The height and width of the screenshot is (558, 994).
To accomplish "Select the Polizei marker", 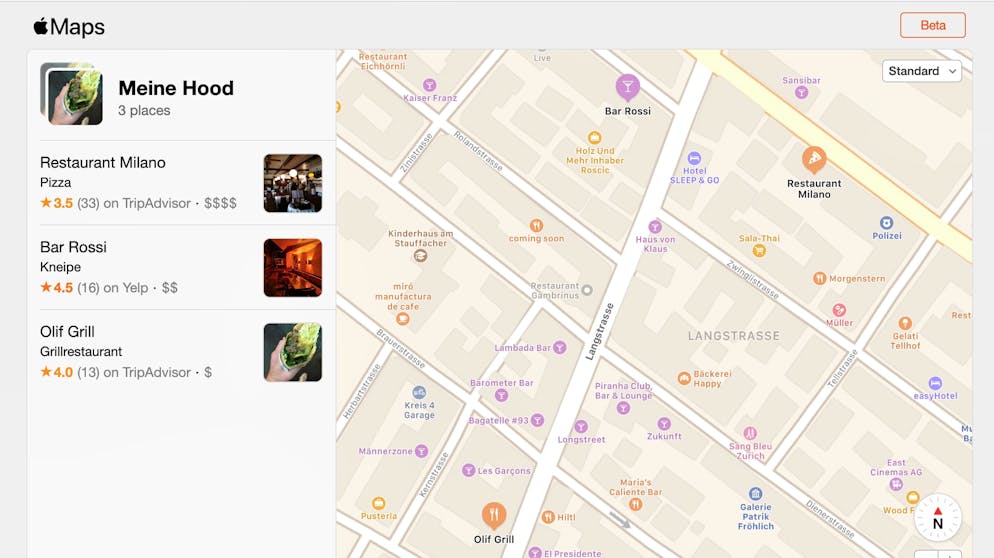I will coord(886,223).
